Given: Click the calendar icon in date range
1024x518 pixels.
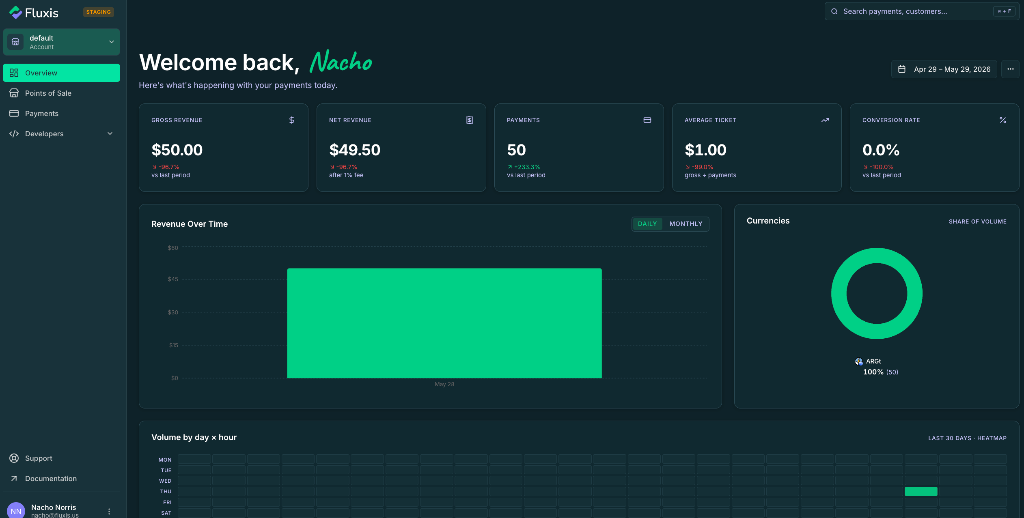Looking at the screenshot, I should (x=902, y=69).
